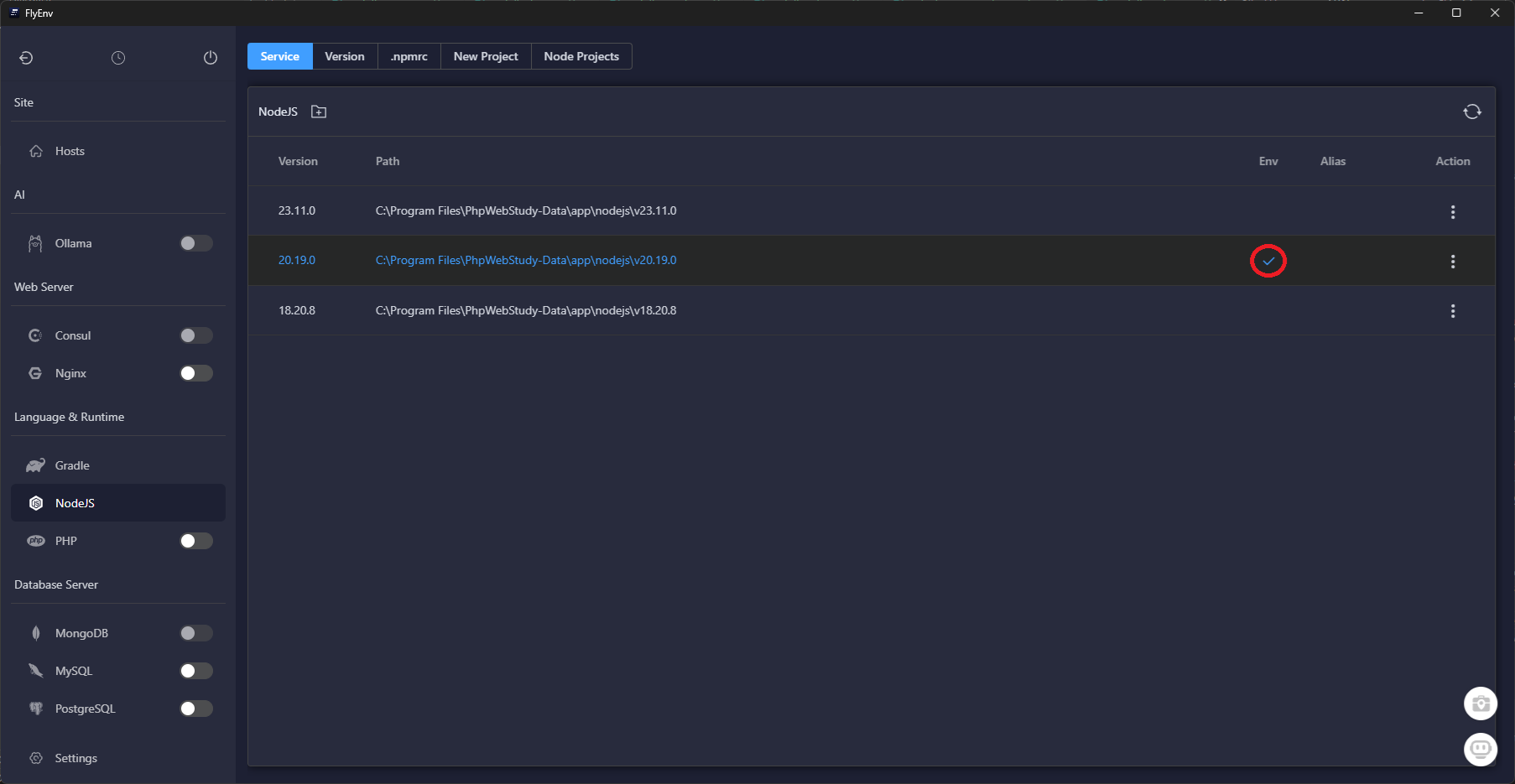This screenshot has height=784, width=1515.
Task: Open the chatbot assistant floating icon
Action: (1480, 748)
